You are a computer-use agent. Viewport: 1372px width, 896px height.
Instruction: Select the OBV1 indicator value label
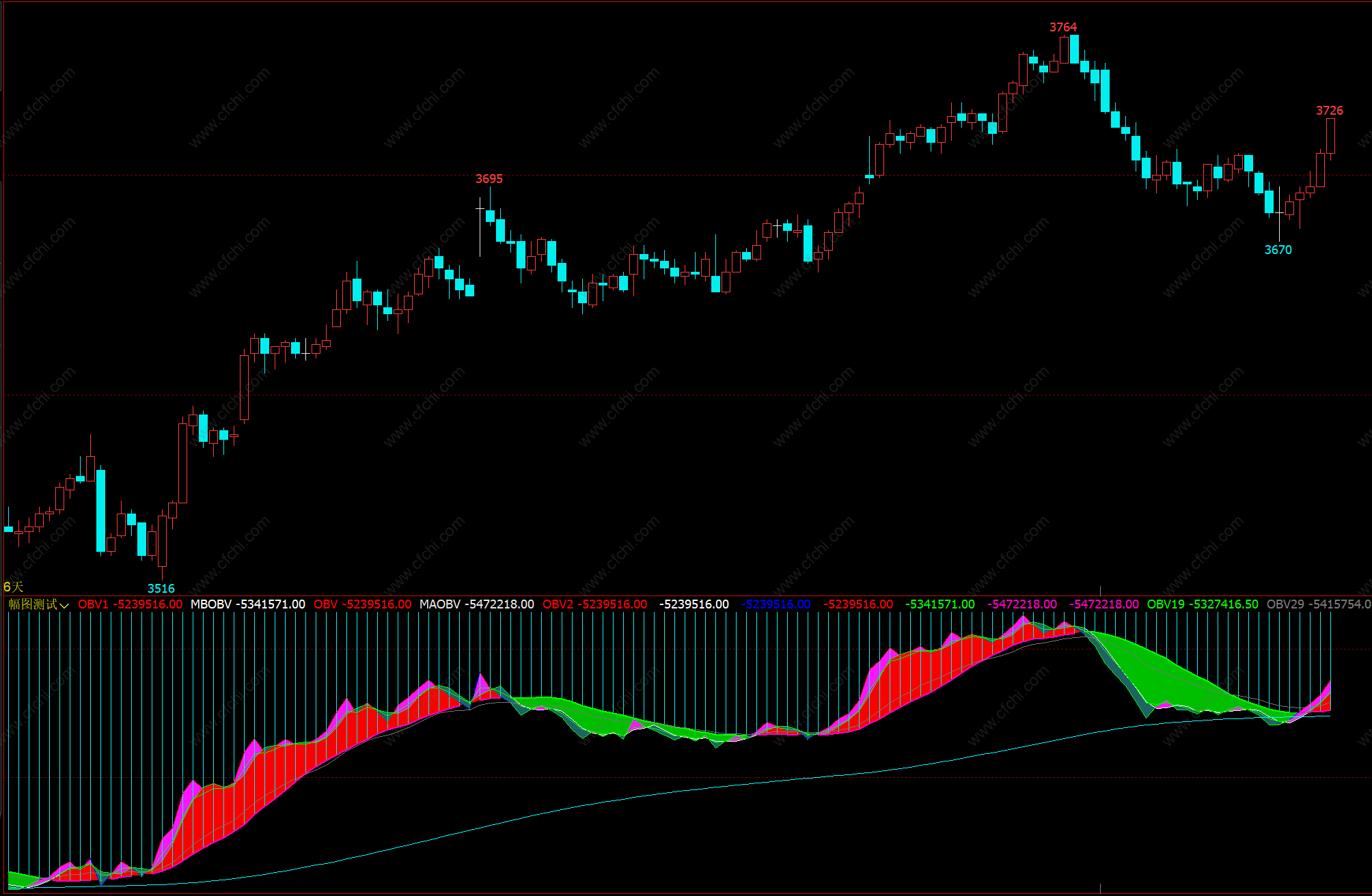pyautogui.click(x=130, y=604)
